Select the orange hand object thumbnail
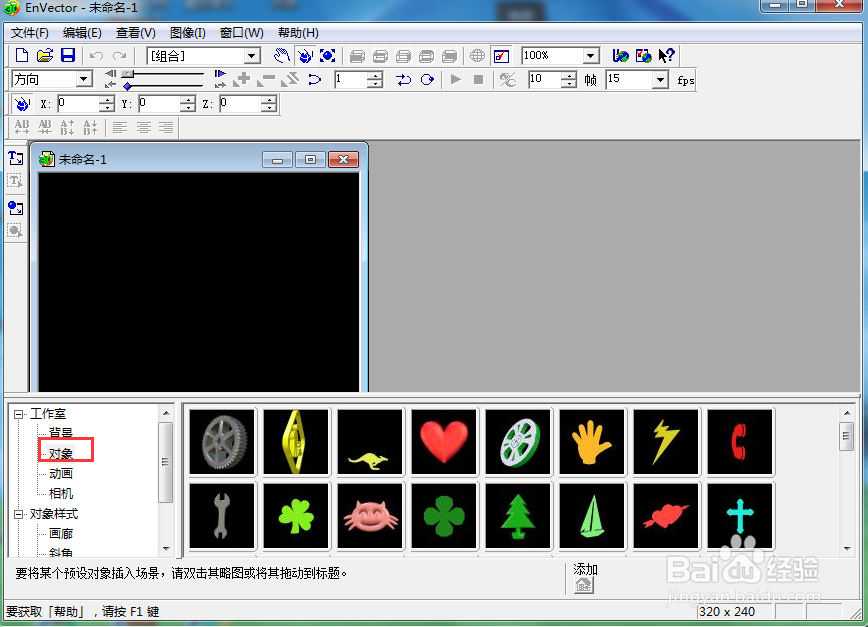This screenshot has height=627, width=868. tap(592, 442)
